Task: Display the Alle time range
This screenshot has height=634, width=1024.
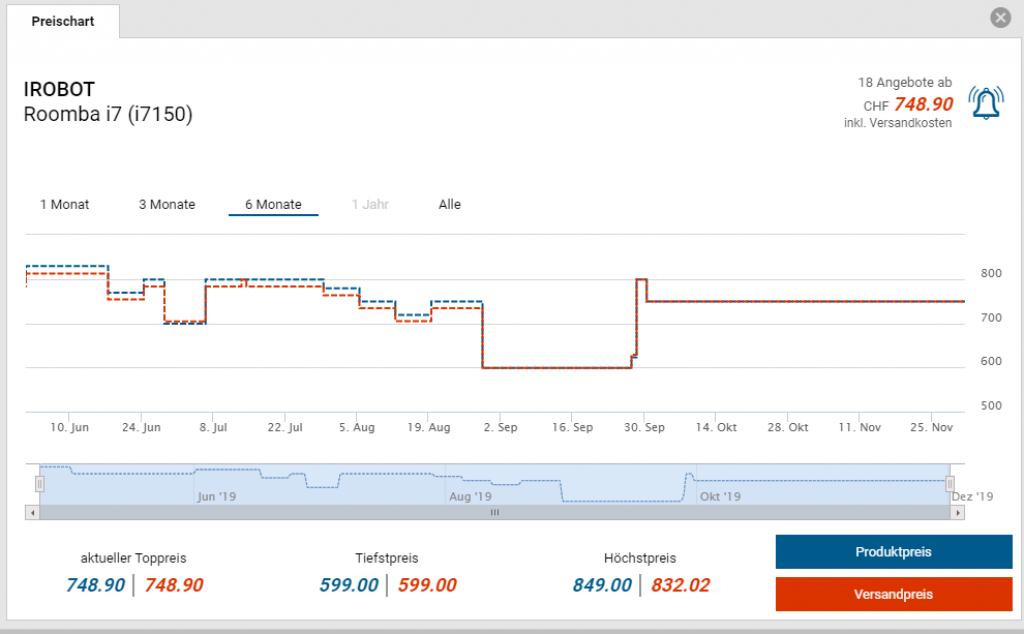Action: [x=450, y=204]
